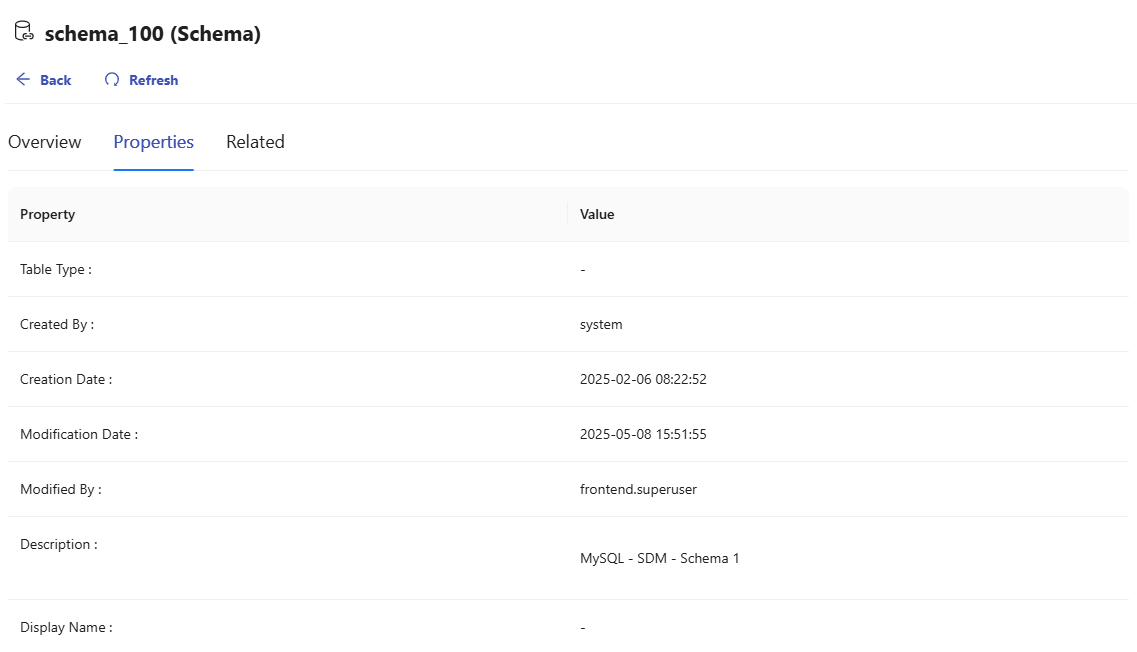Open the Related tab

(x=255, y=142)
